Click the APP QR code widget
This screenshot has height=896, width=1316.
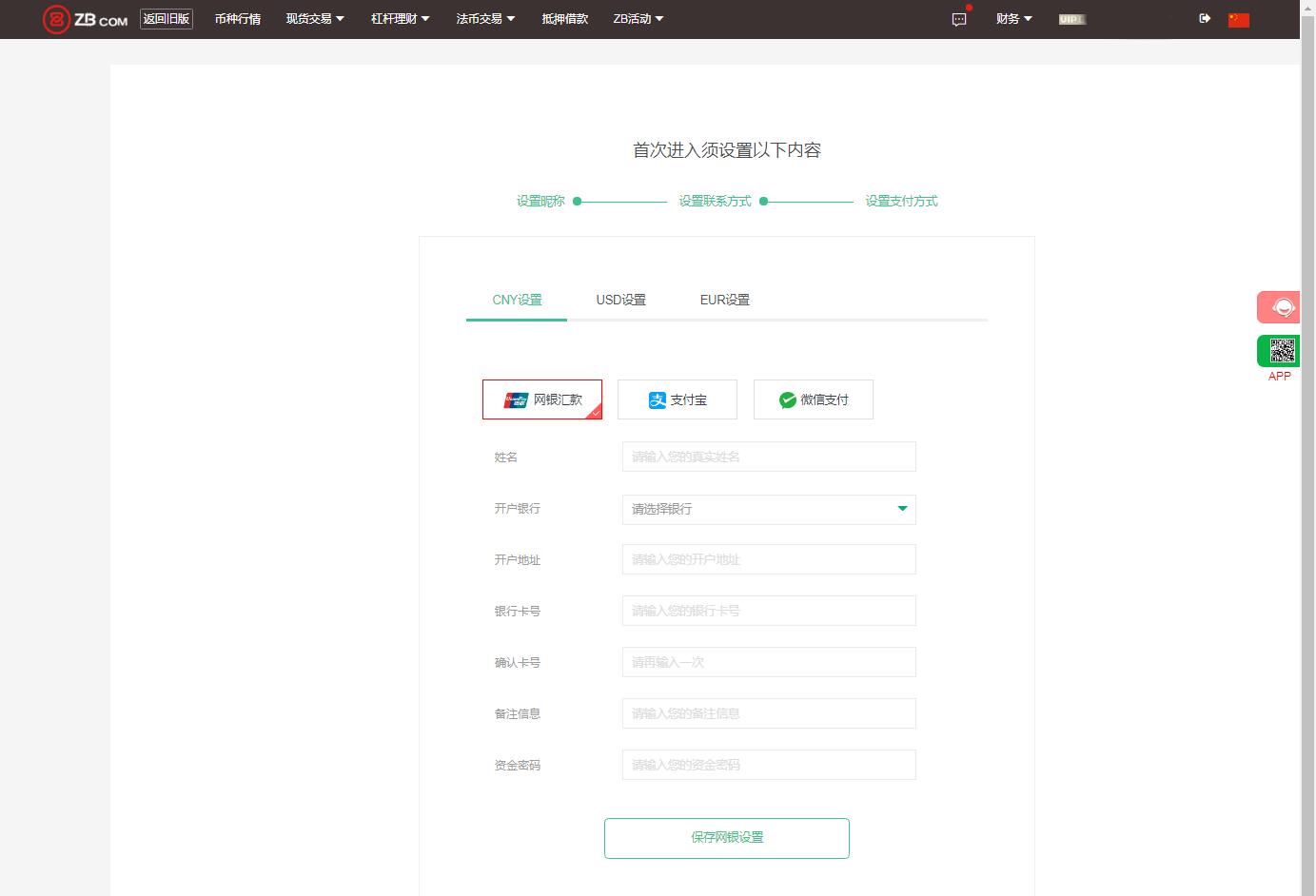tap(1278, 351)
